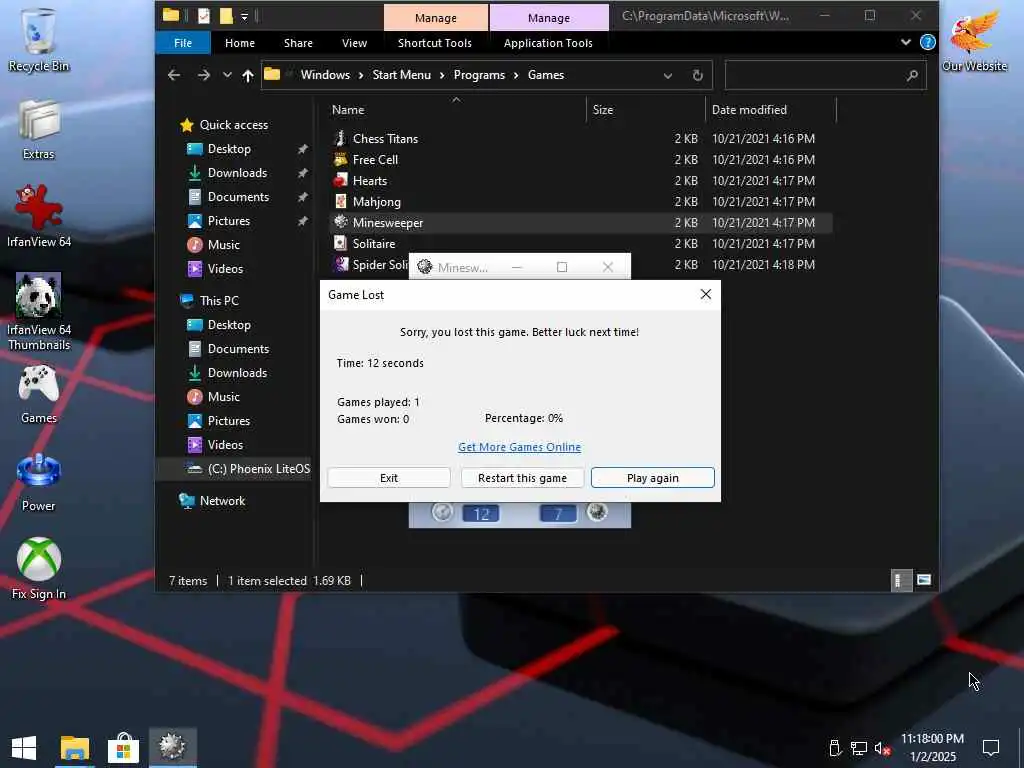This screenshot has height=768, width=1024.
Task: Open File Explorer from the taskbar
Action: [74, 748]
